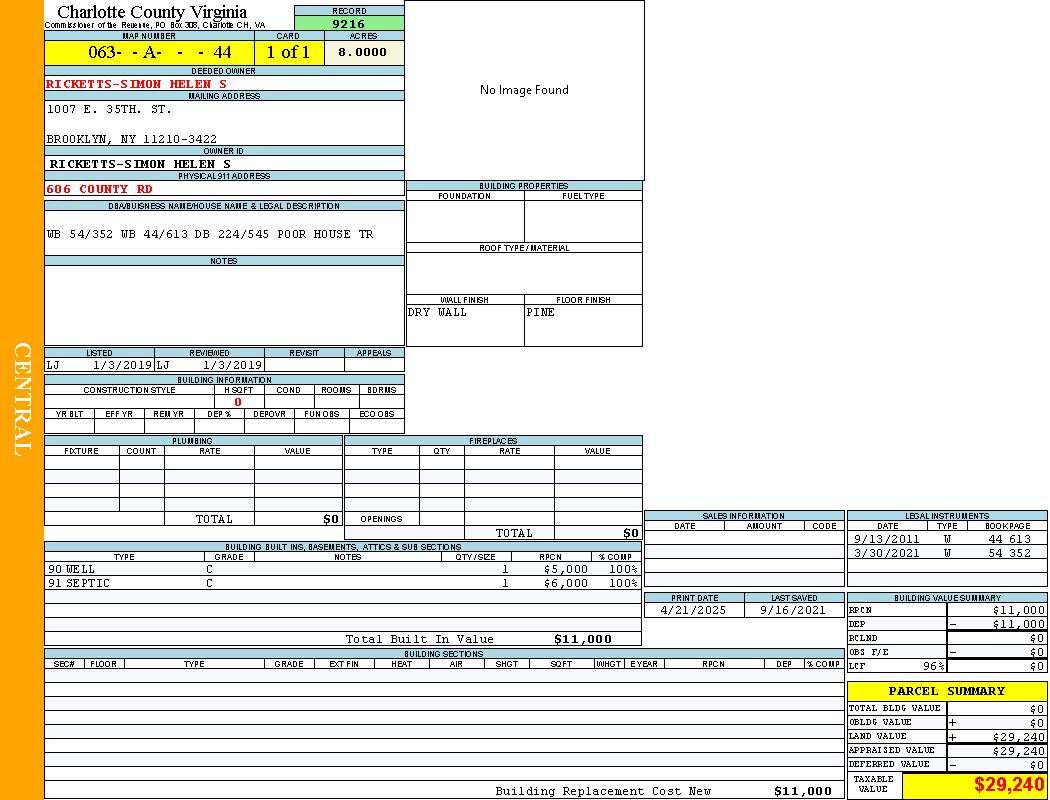Click the physical address 606 COUNTY RD
Viewport: 1050px width, 800px height.
[100, 189]
